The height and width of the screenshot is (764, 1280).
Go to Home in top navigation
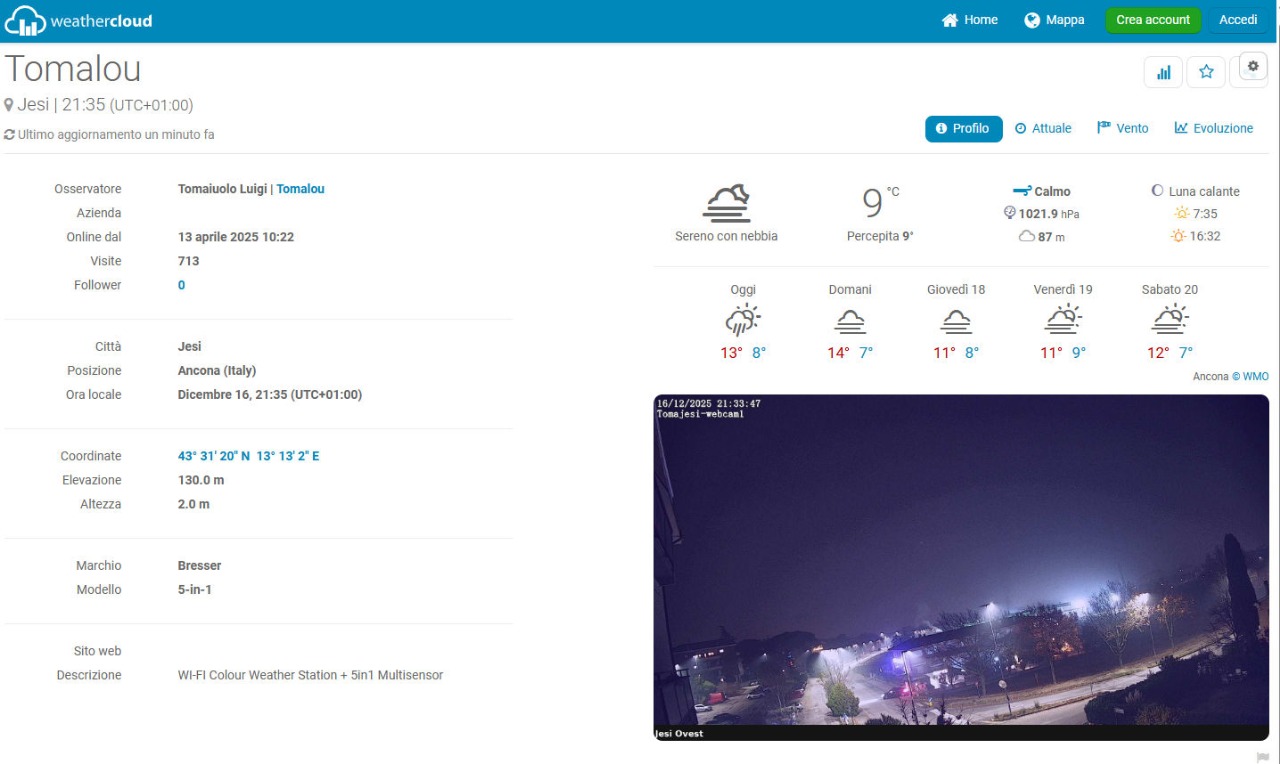coord(970,20)
